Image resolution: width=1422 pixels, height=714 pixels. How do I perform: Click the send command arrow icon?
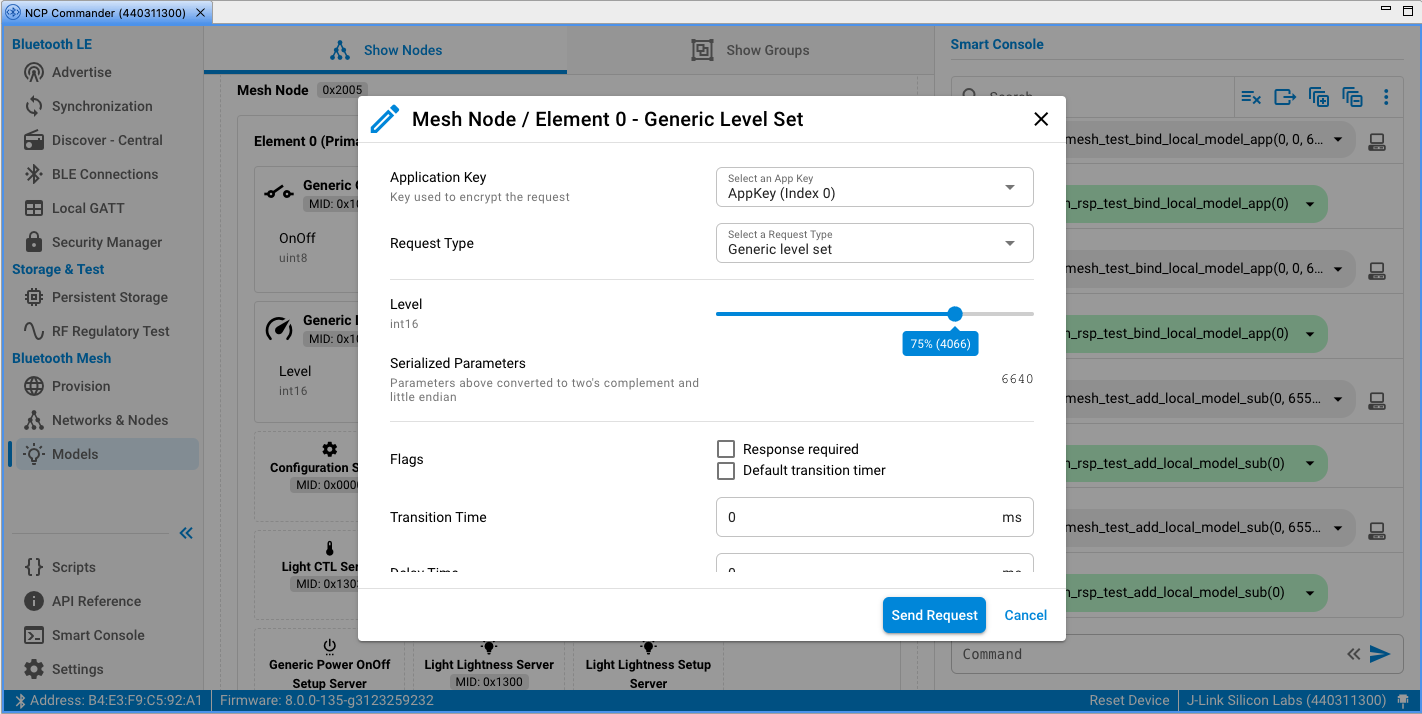coord(1380,654)
